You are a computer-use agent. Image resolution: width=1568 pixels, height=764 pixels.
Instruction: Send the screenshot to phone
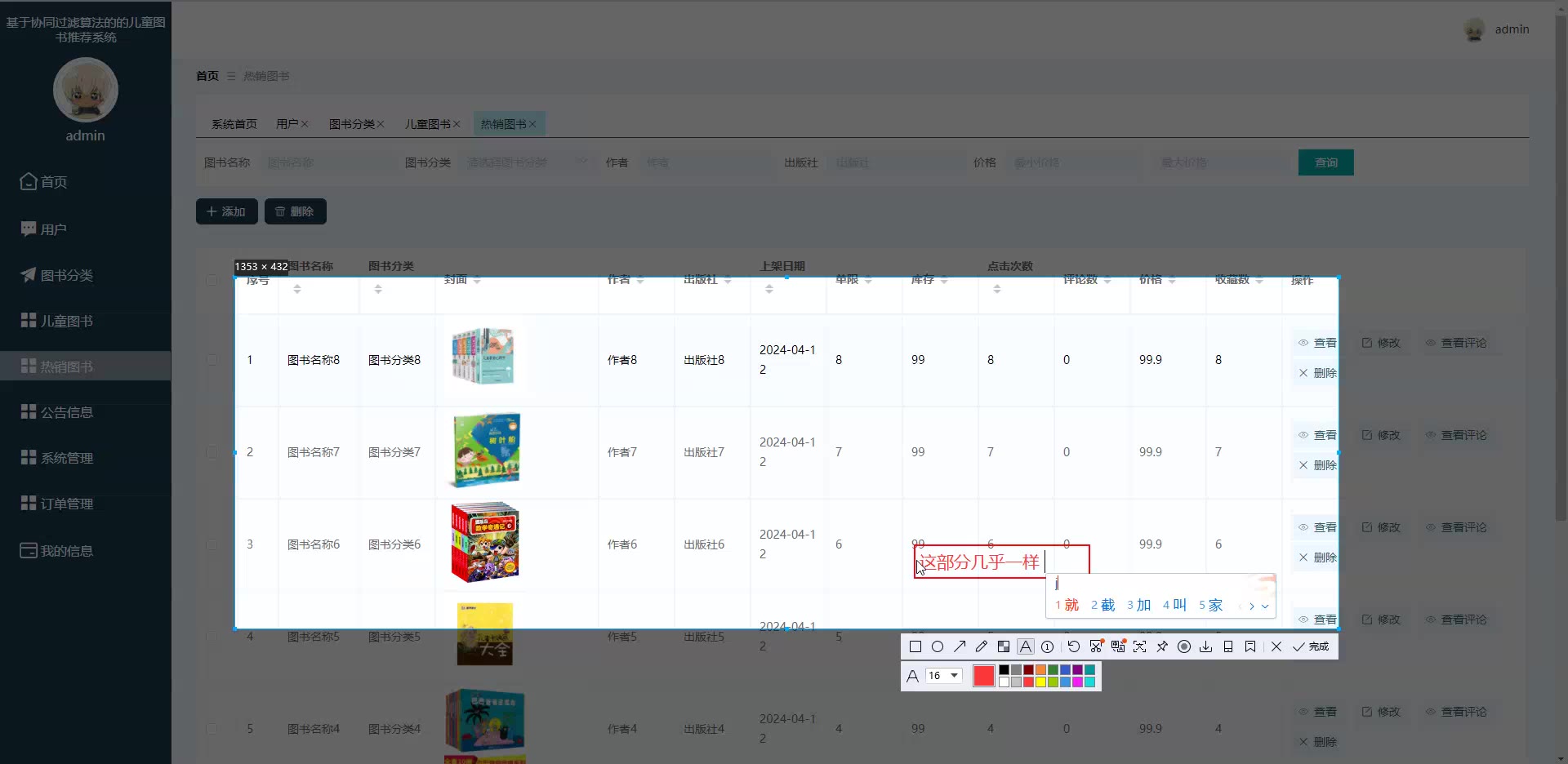[1228, 646]
